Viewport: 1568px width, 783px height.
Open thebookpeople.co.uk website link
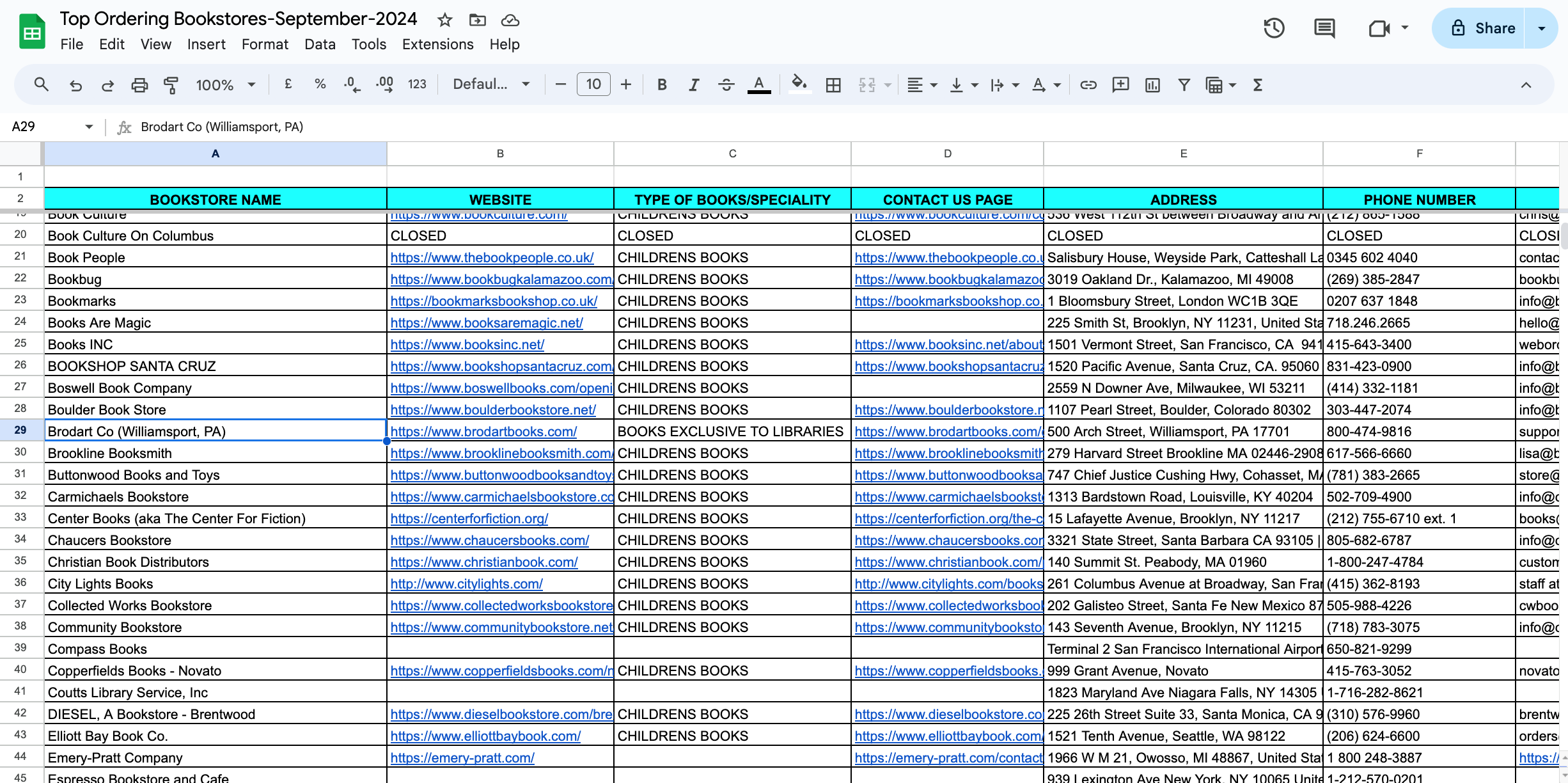click(492, 257)
